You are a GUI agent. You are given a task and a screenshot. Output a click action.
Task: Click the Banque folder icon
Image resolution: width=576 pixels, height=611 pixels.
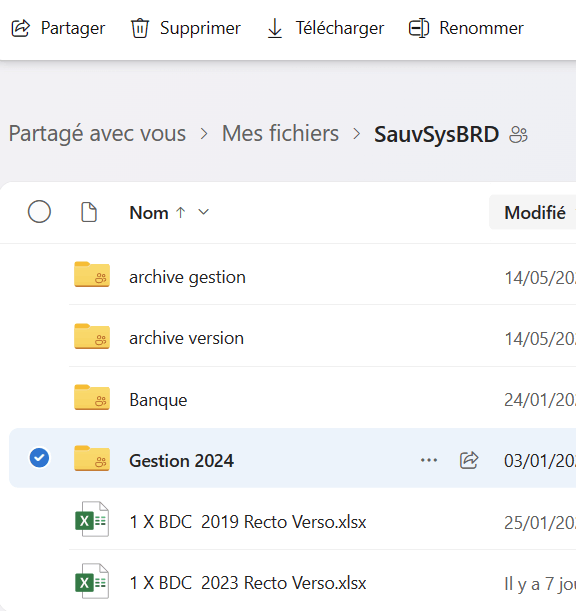pos(92,397)
